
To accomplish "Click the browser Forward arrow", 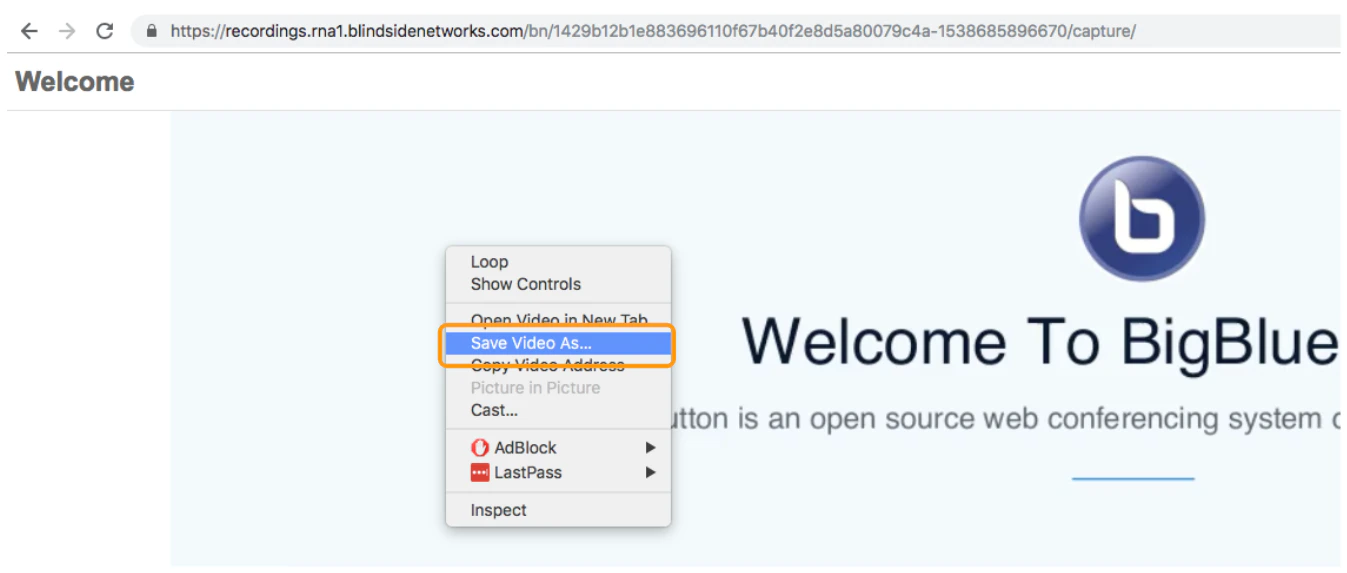I will [x=67, y=31].
